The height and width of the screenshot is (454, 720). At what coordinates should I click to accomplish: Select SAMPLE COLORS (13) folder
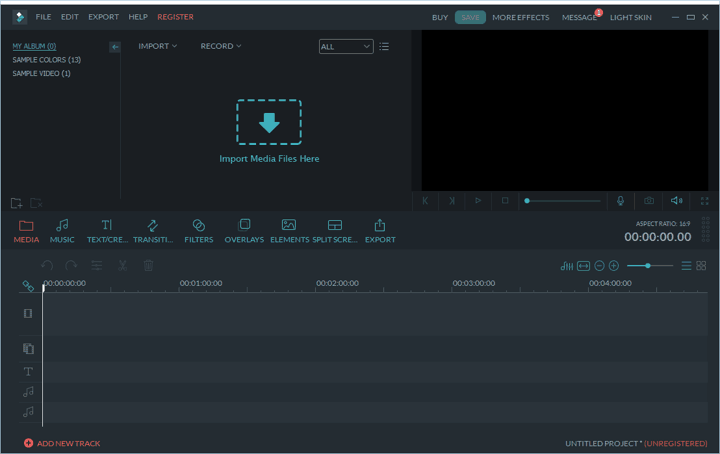pos(46,60)
